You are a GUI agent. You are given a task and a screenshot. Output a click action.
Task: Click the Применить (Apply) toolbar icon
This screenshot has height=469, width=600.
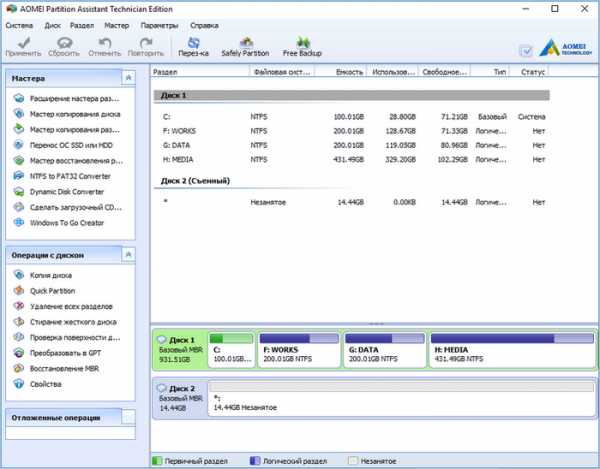pyautogui.click(x=23, y=47)
